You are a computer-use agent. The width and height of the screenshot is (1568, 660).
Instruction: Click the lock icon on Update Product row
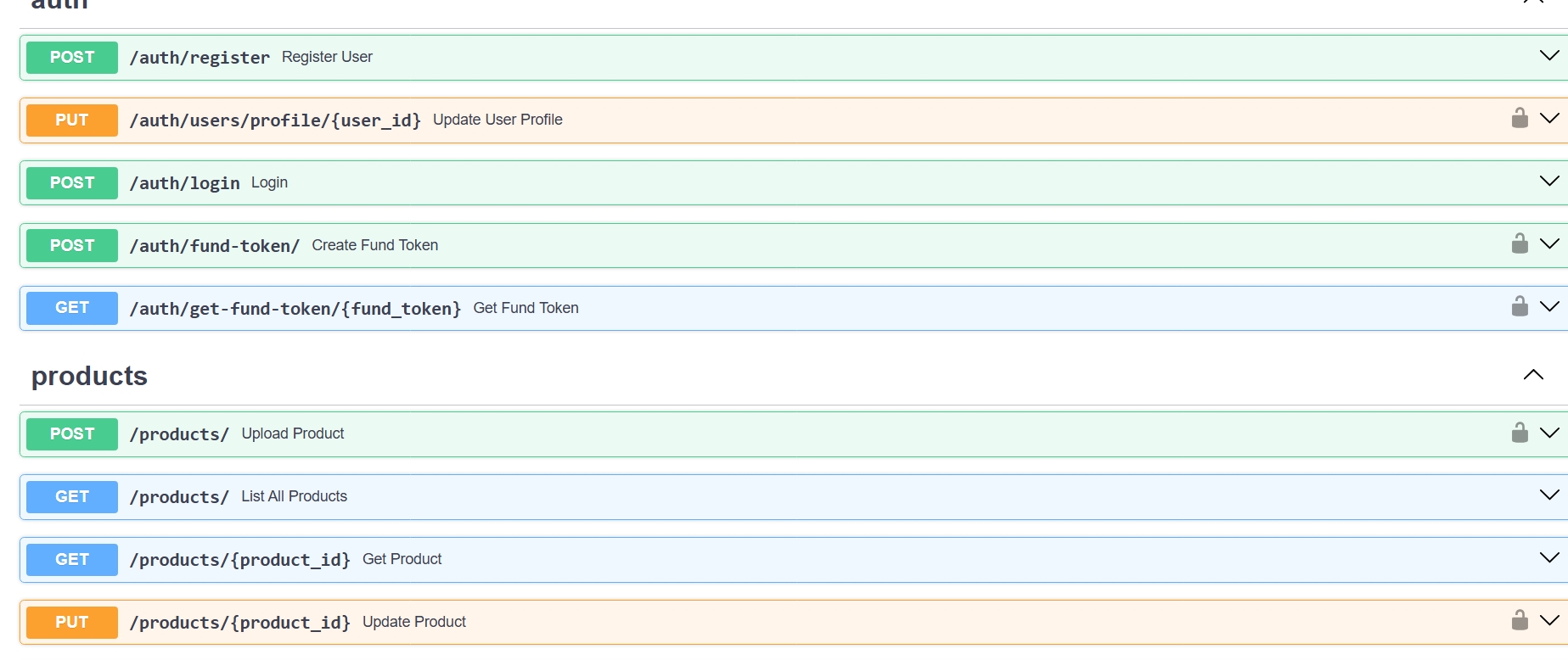pyautogui.click(x=1520, y=620)
